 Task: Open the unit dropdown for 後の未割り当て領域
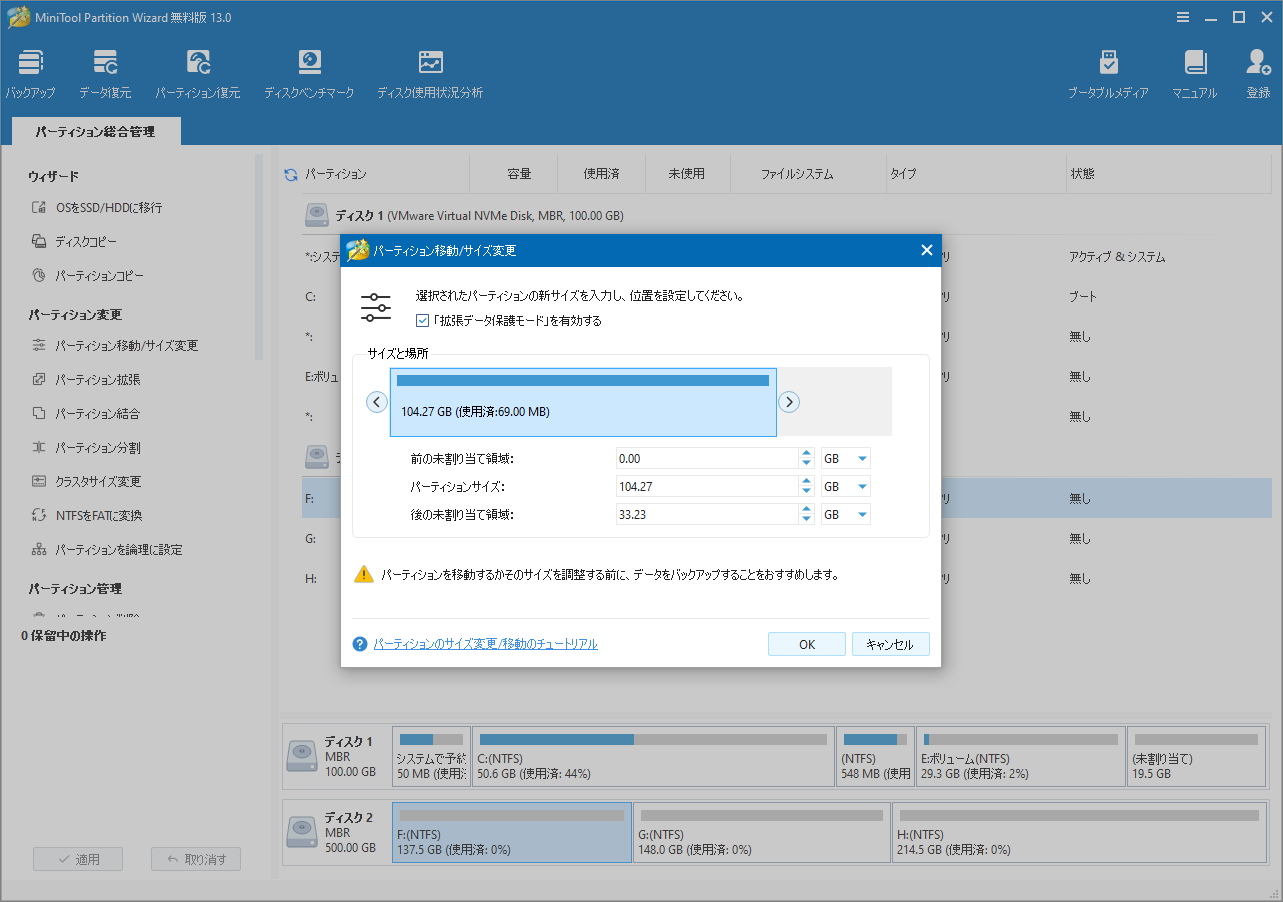tap(846, 514)
